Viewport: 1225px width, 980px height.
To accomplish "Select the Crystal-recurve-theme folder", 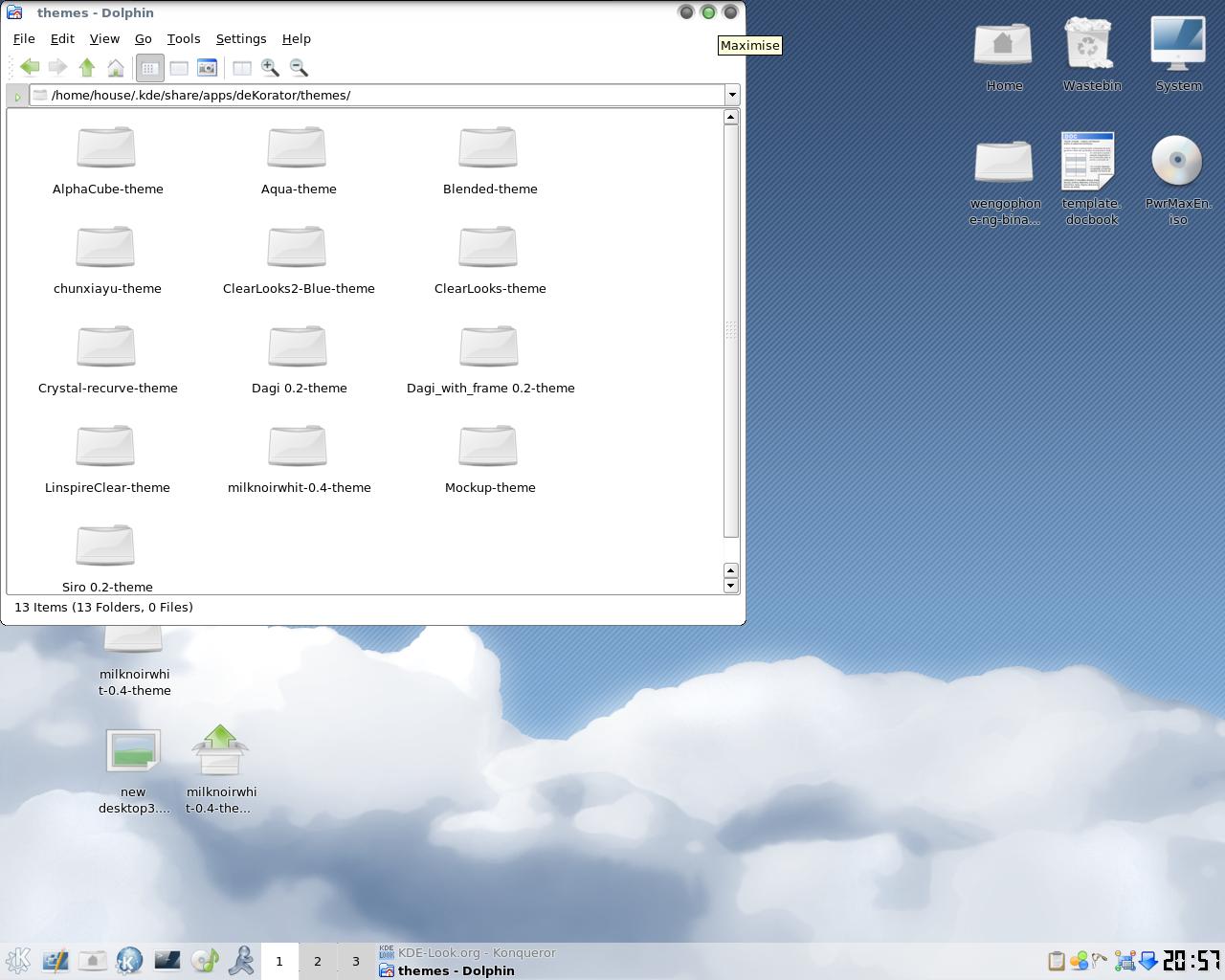I will tap(107, 359).
